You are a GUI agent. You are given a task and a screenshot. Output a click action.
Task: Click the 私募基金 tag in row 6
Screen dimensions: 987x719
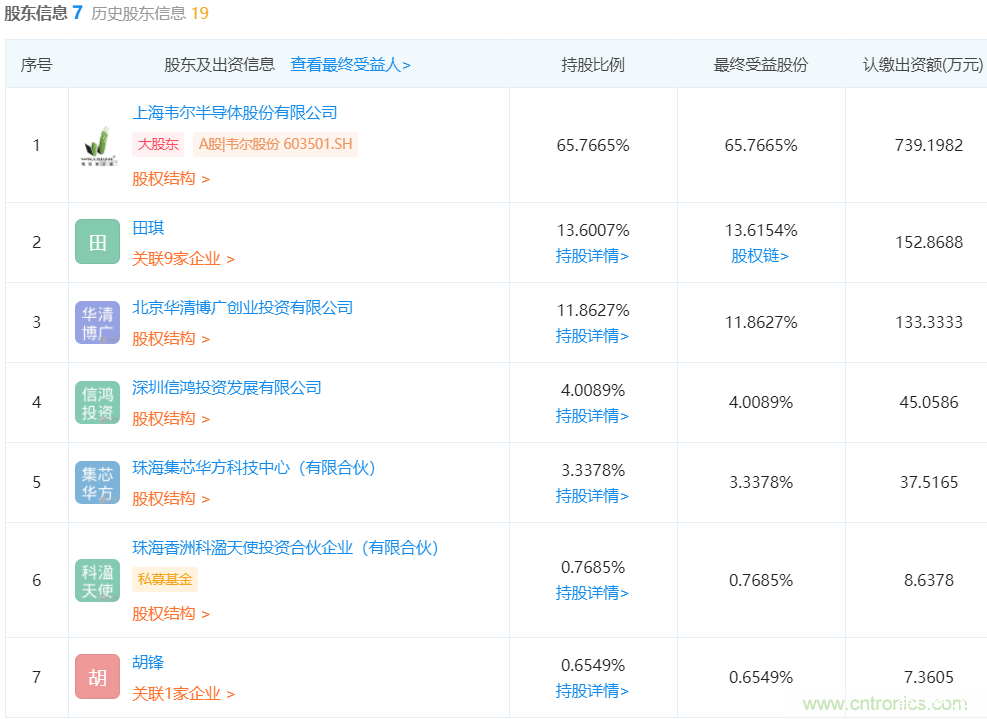[x=164, y=579]
